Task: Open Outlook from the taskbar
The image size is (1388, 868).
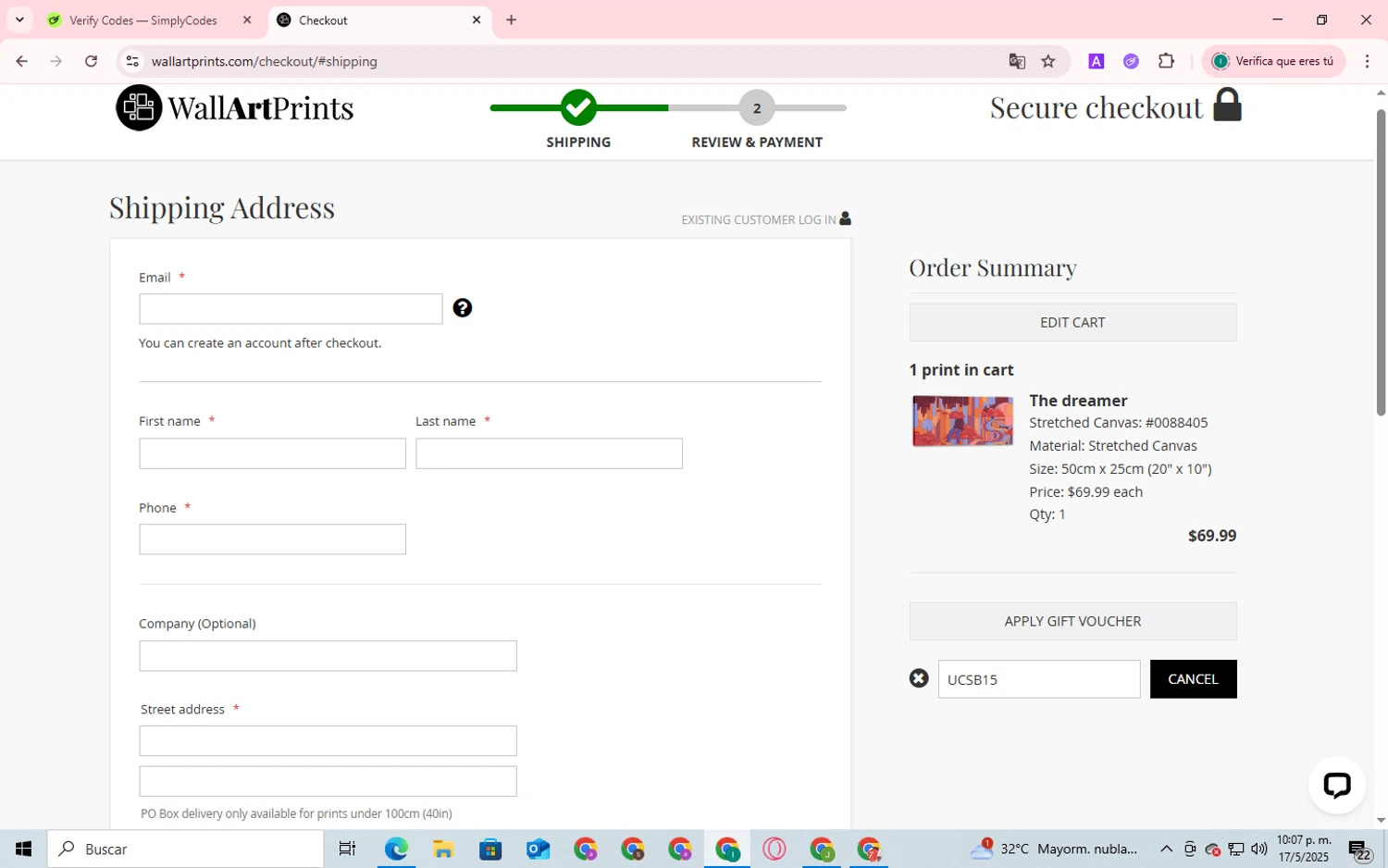Action: coord(538,849)
